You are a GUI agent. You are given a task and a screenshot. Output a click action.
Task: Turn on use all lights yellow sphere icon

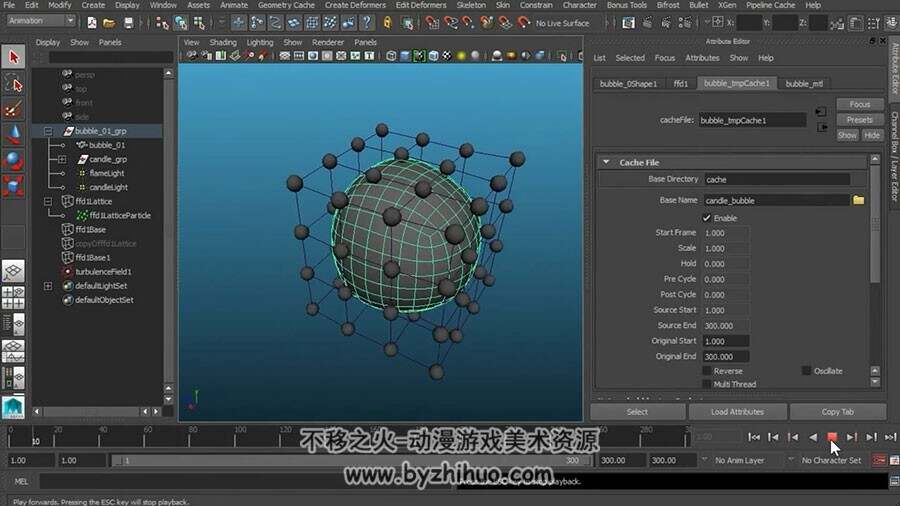(461, 56)
